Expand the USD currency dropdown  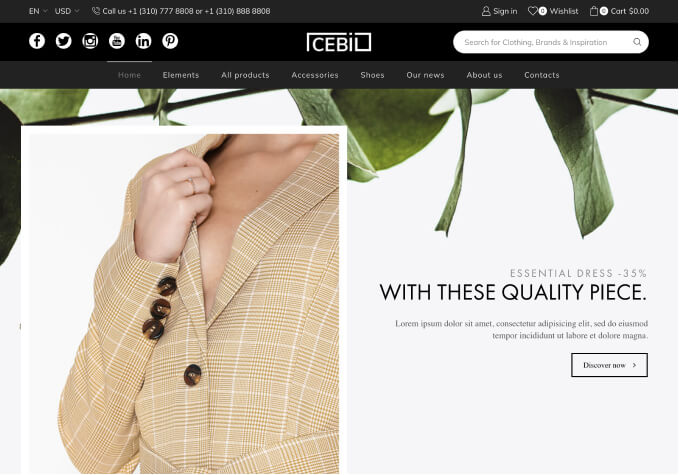pyautogui.click(x=67, y=11)
